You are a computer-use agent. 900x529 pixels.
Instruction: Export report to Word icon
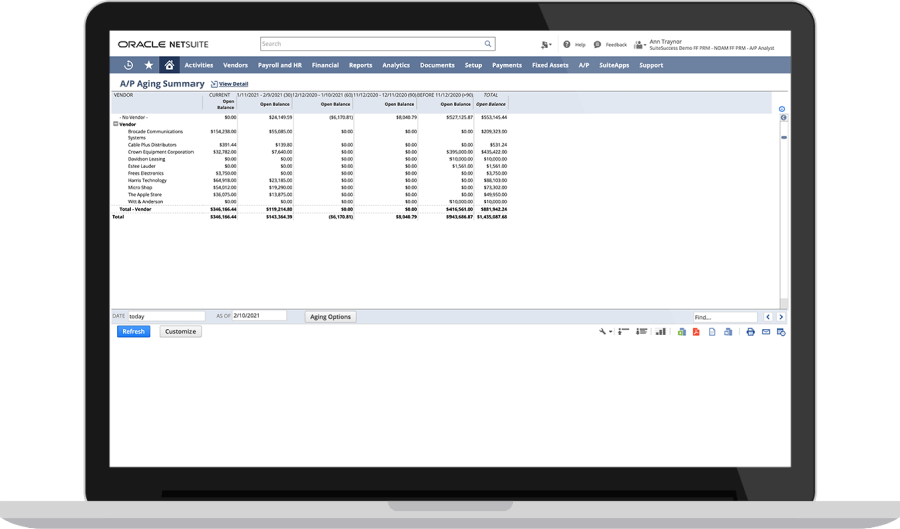pyautogui.click(x=728, y=332)
